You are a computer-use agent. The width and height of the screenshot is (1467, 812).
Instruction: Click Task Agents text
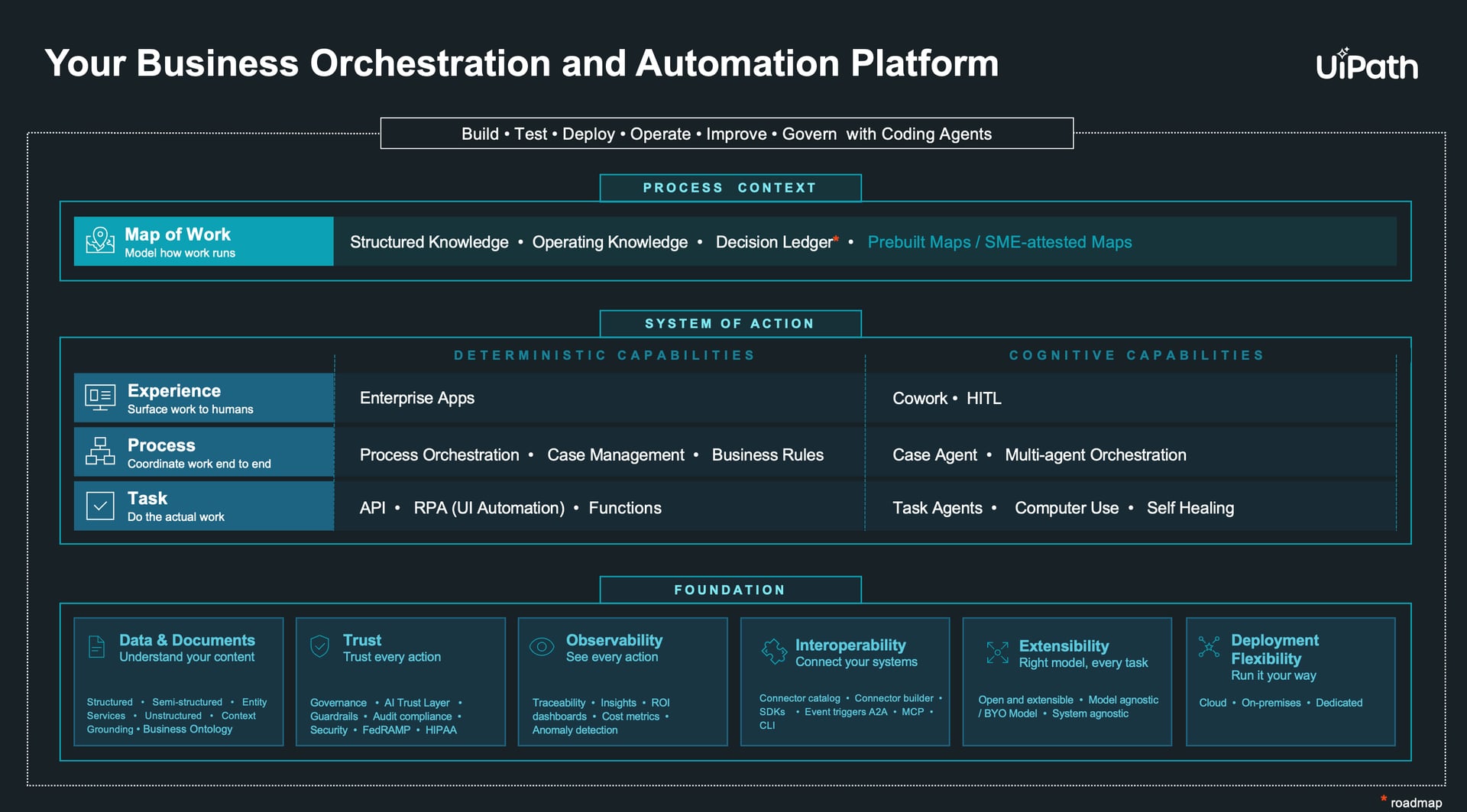pos(938,508)
